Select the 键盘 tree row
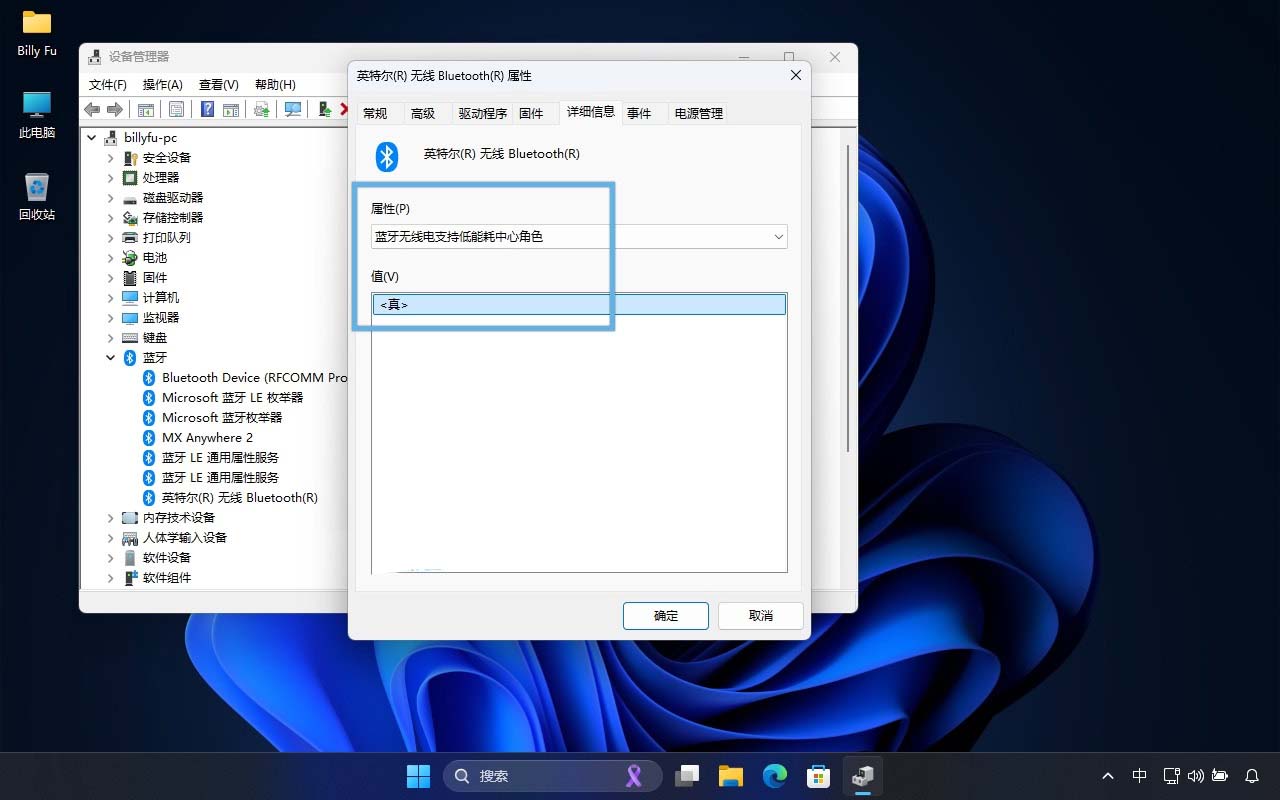Image resolution: width=1280 pixels, height=800 pixels. 155,337
